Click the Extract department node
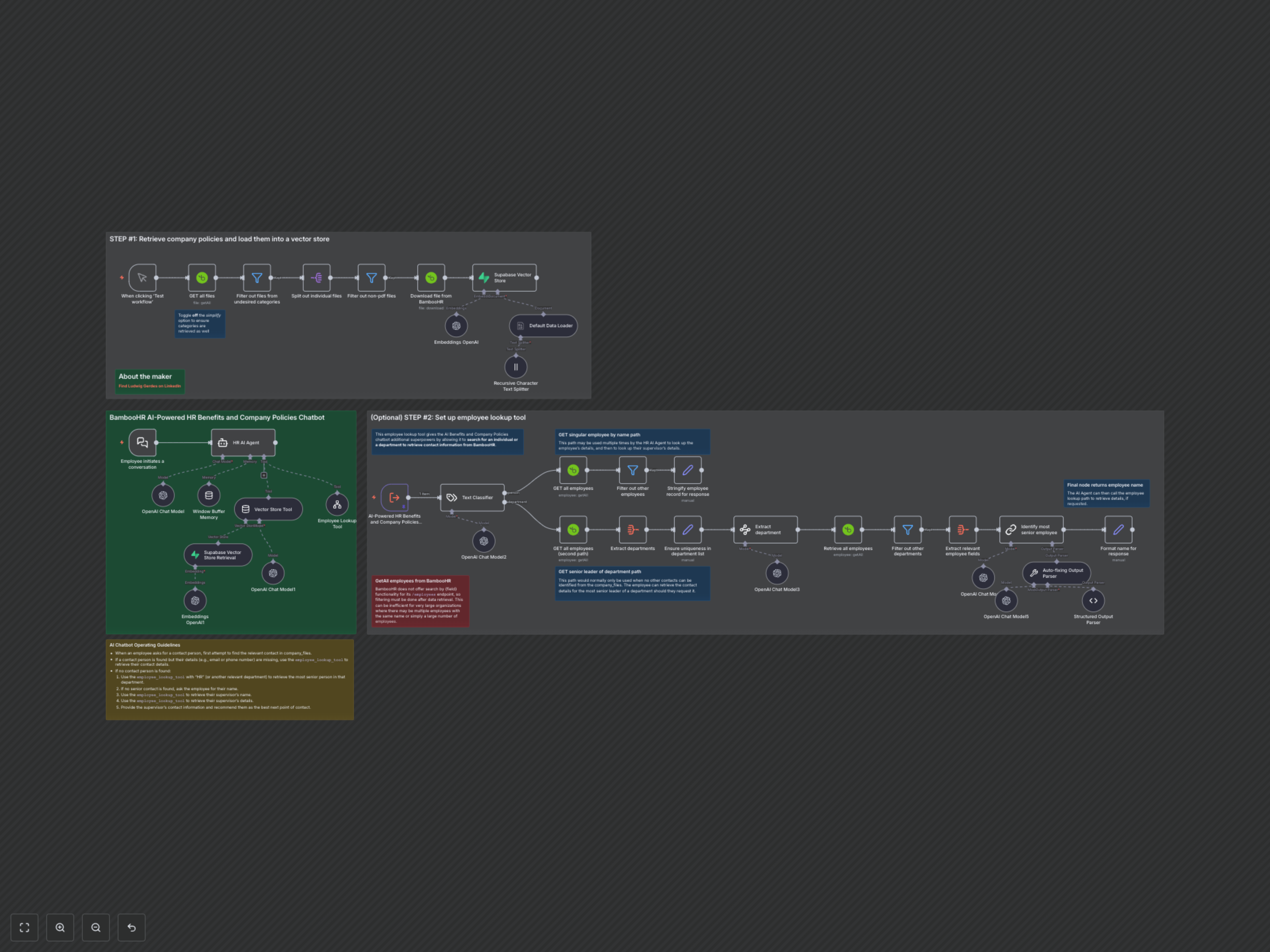1270x952 pixels. (765, 529)
